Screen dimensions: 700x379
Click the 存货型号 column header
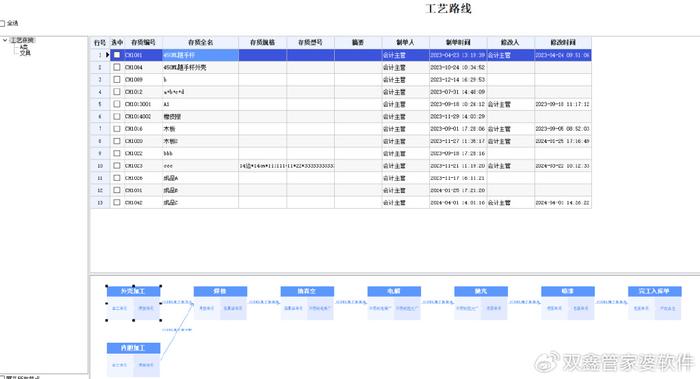[x=310, y=42]
